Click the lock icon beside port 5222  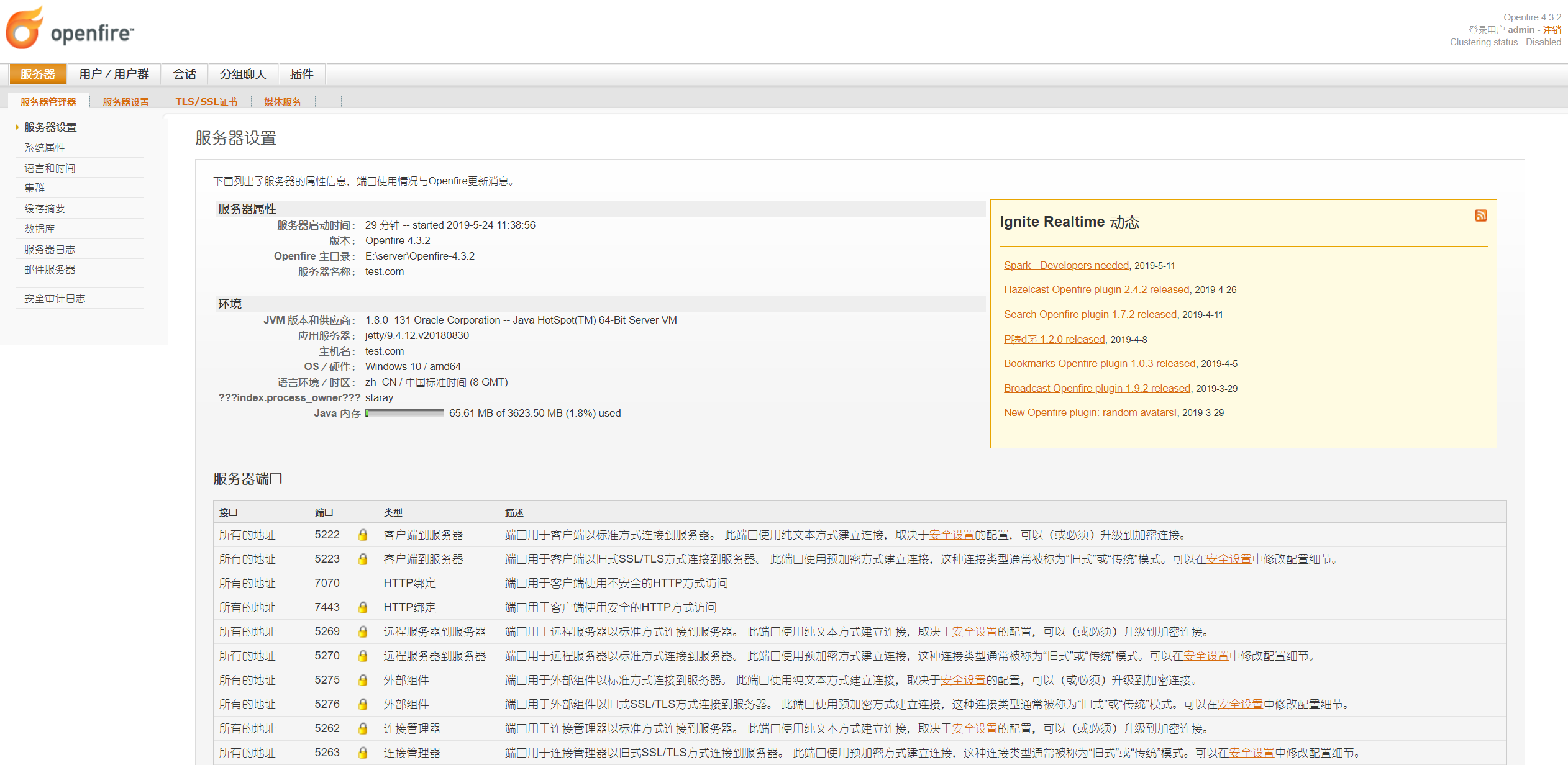pos(363,535)
